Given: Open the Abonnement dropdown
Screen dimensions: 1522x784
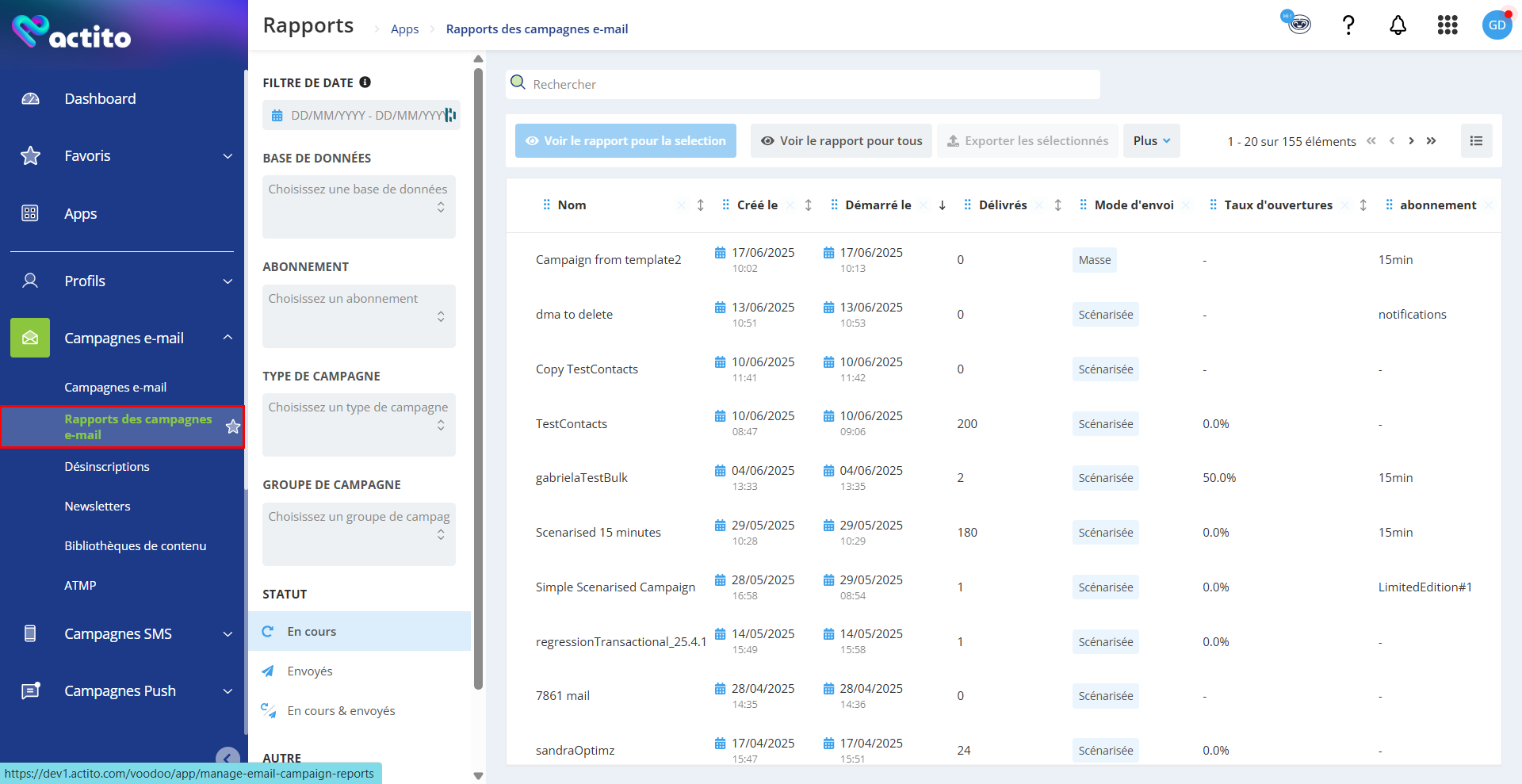Looking at the screenshot, I should tap(359, 316).
